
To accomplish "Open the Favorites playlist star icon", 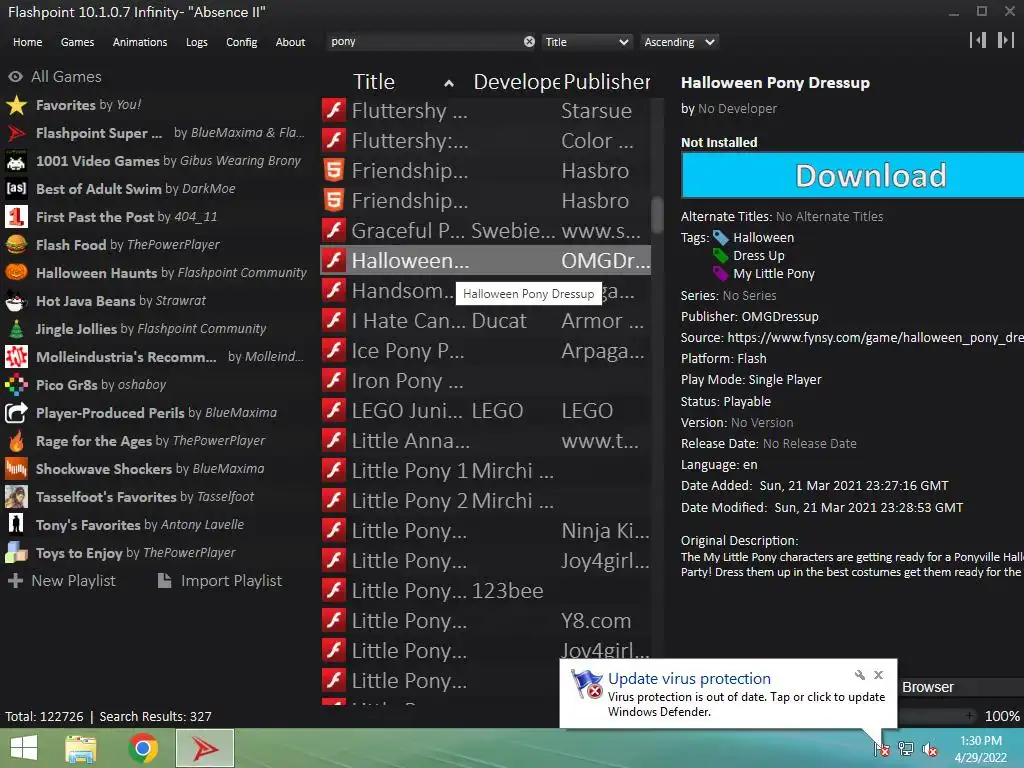I will point(16,105).
